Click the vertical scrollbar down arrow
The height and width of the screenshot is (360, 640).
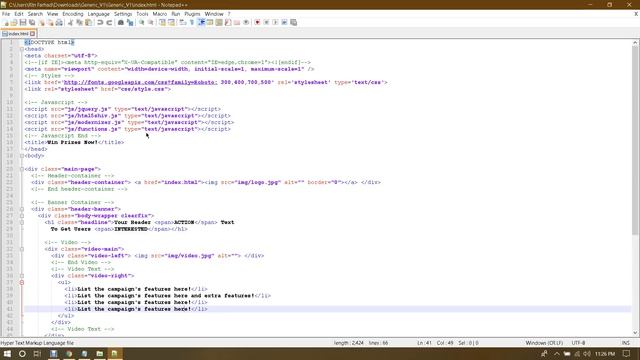point(636,333)
